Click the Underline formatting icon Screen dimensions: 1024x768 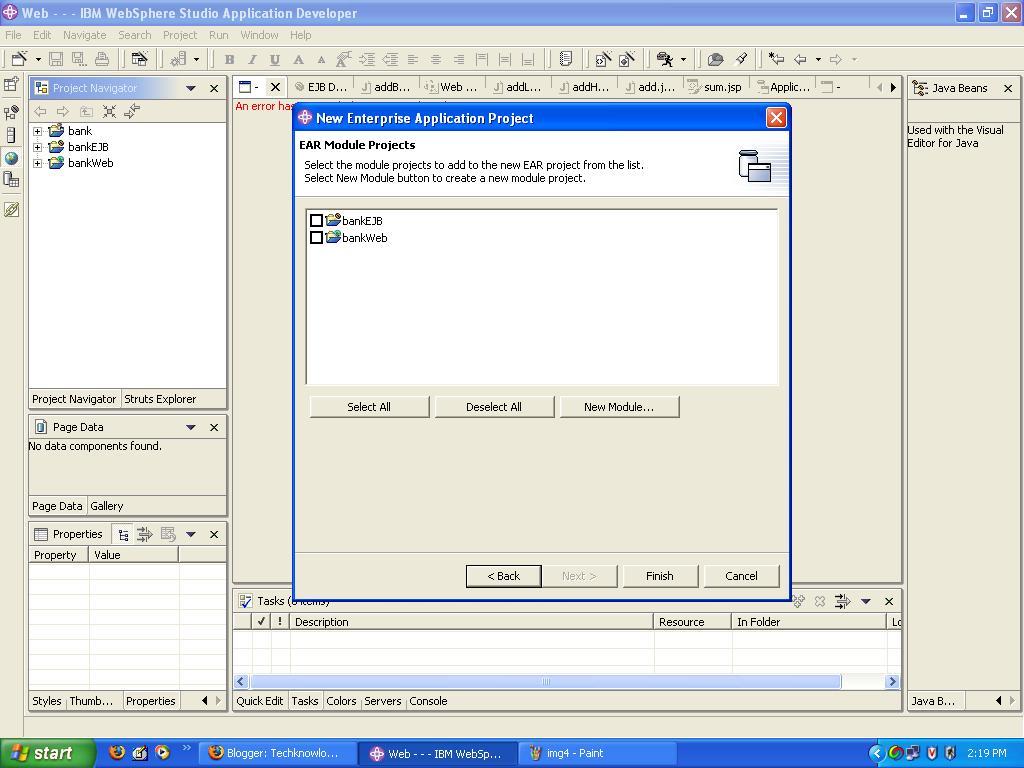[x=275, y=59]
